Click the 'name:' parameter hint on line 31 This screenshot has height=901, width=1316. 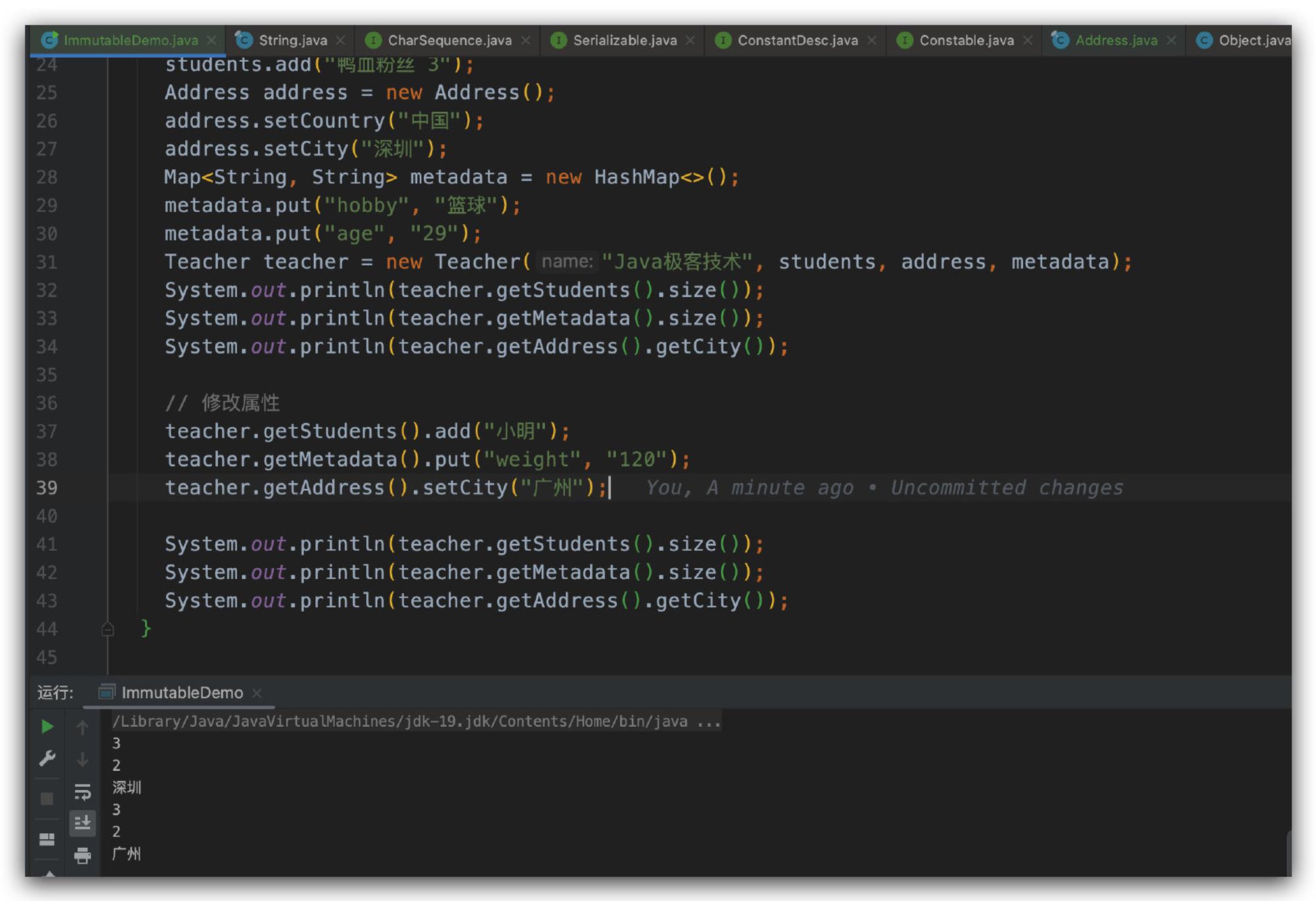pyautogui.click(x=567, y=262)
